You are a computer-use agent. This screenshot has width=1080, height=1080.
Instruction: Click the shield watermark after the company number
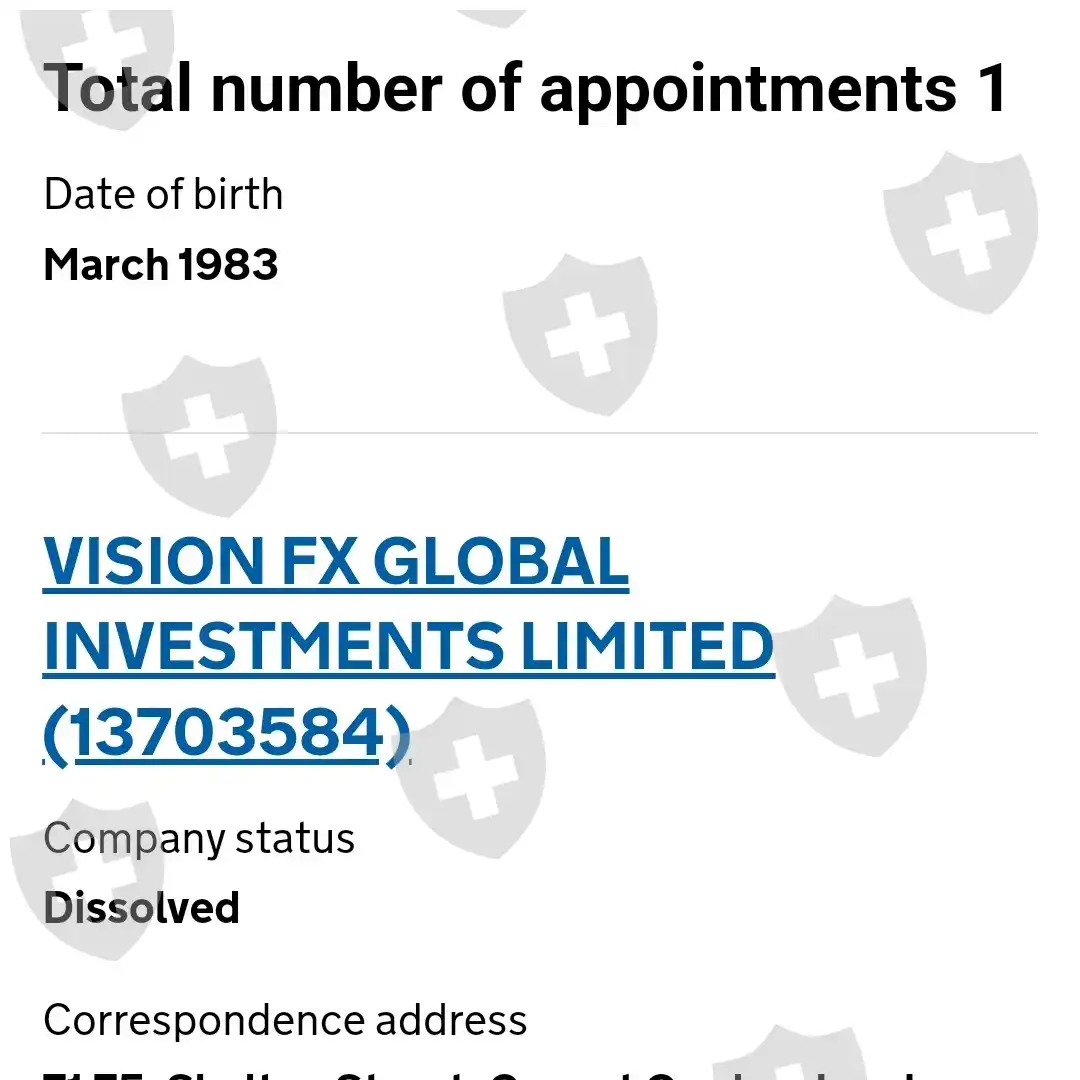(470, 776)
